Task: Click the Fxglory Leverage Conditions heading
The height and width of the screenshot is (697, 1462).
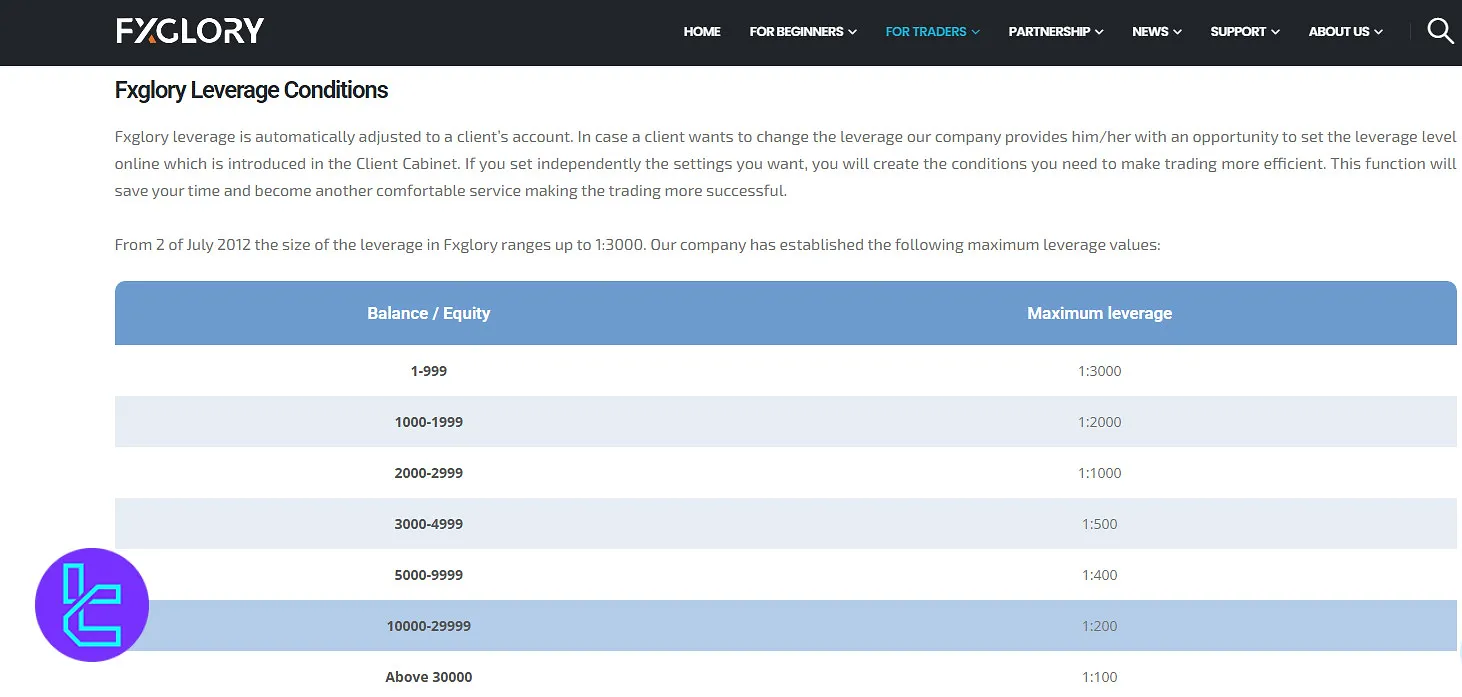Action: [251, 90]
